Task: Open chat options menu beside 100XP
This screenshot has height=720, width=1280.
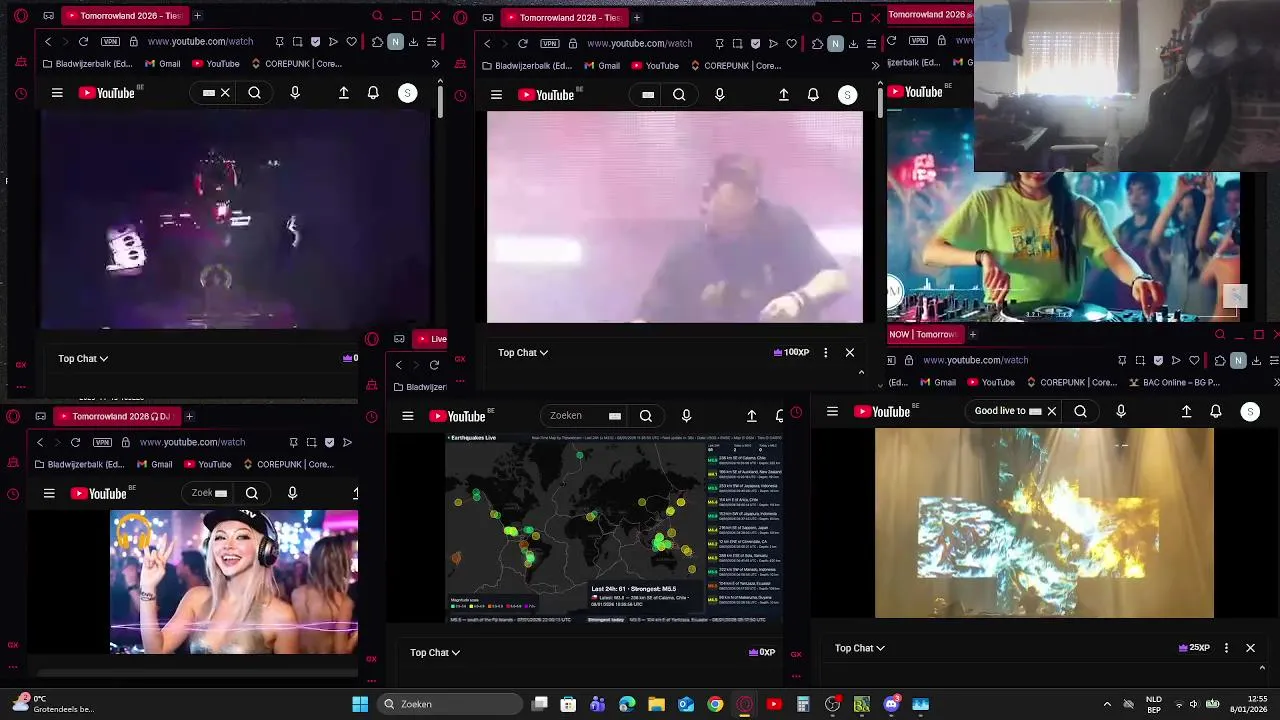Action: (x=825, y=352)
